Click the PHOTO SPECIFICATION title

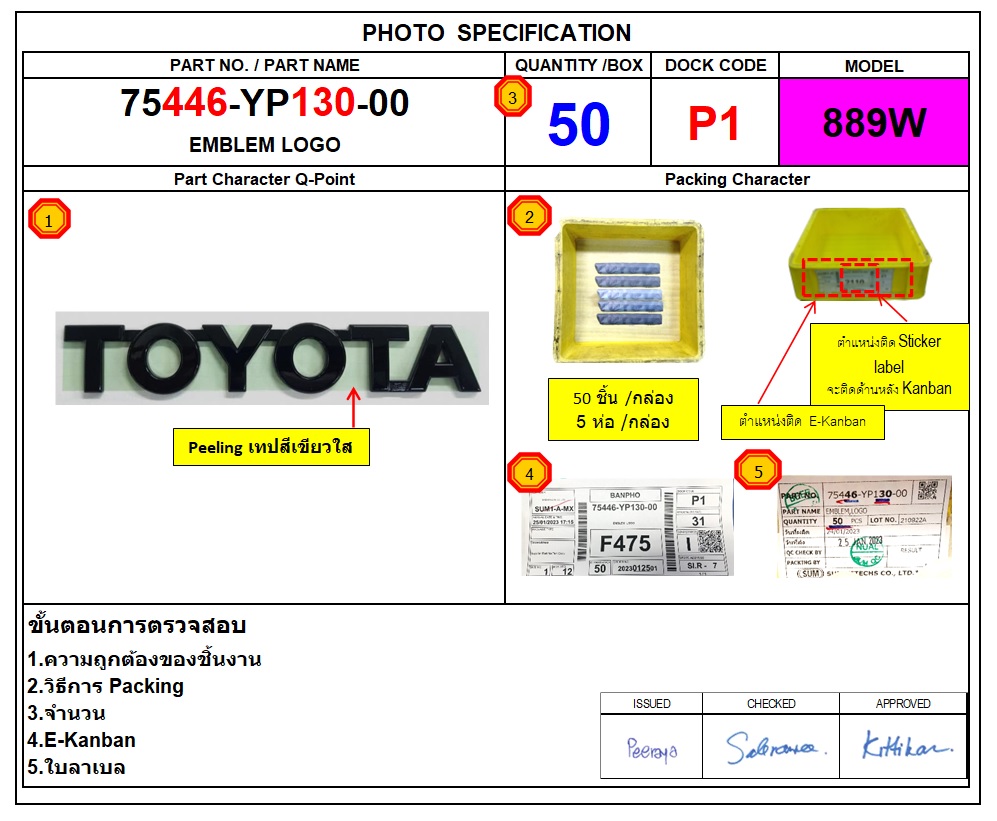point(497,32)
